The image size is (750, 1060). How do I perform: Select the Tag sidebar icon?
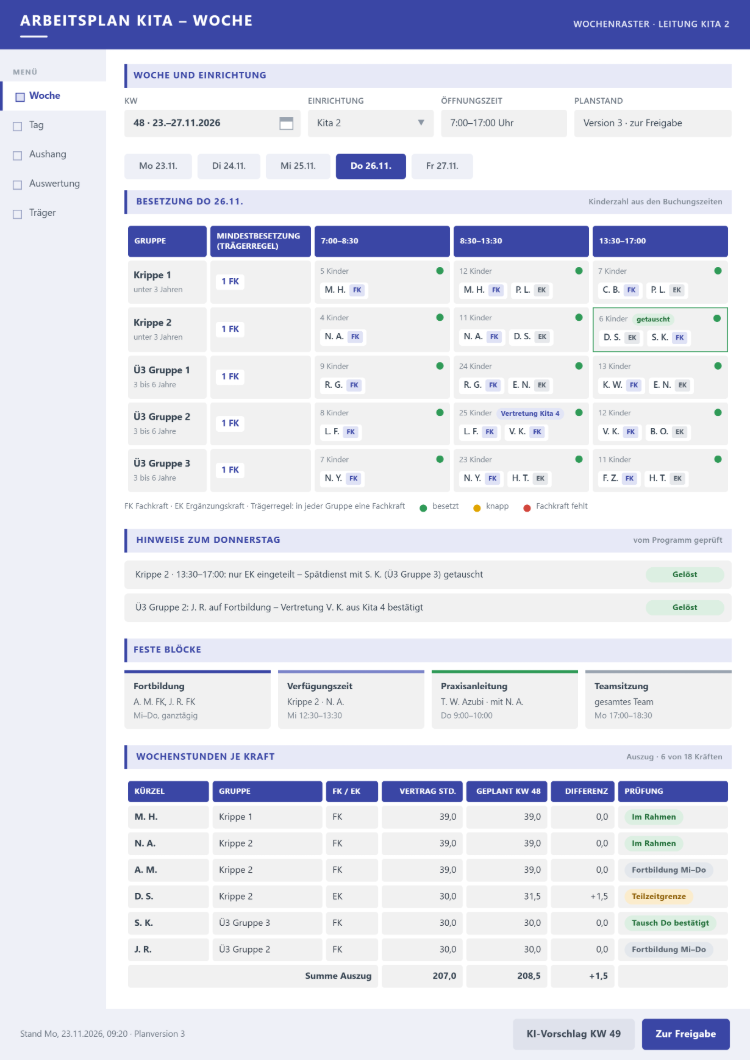click(x=18, y=126)
